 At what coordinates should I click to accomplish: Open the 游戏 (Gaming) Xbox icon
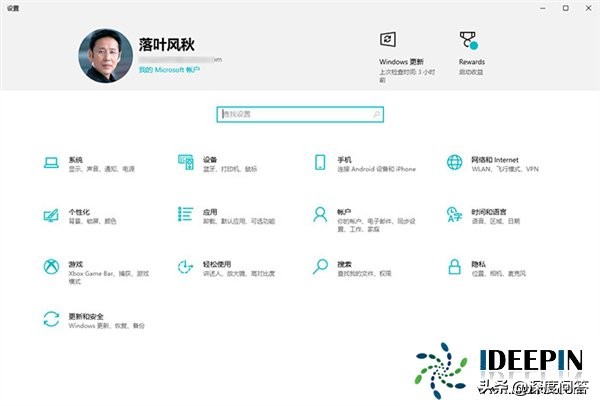(x=51, y=267)
